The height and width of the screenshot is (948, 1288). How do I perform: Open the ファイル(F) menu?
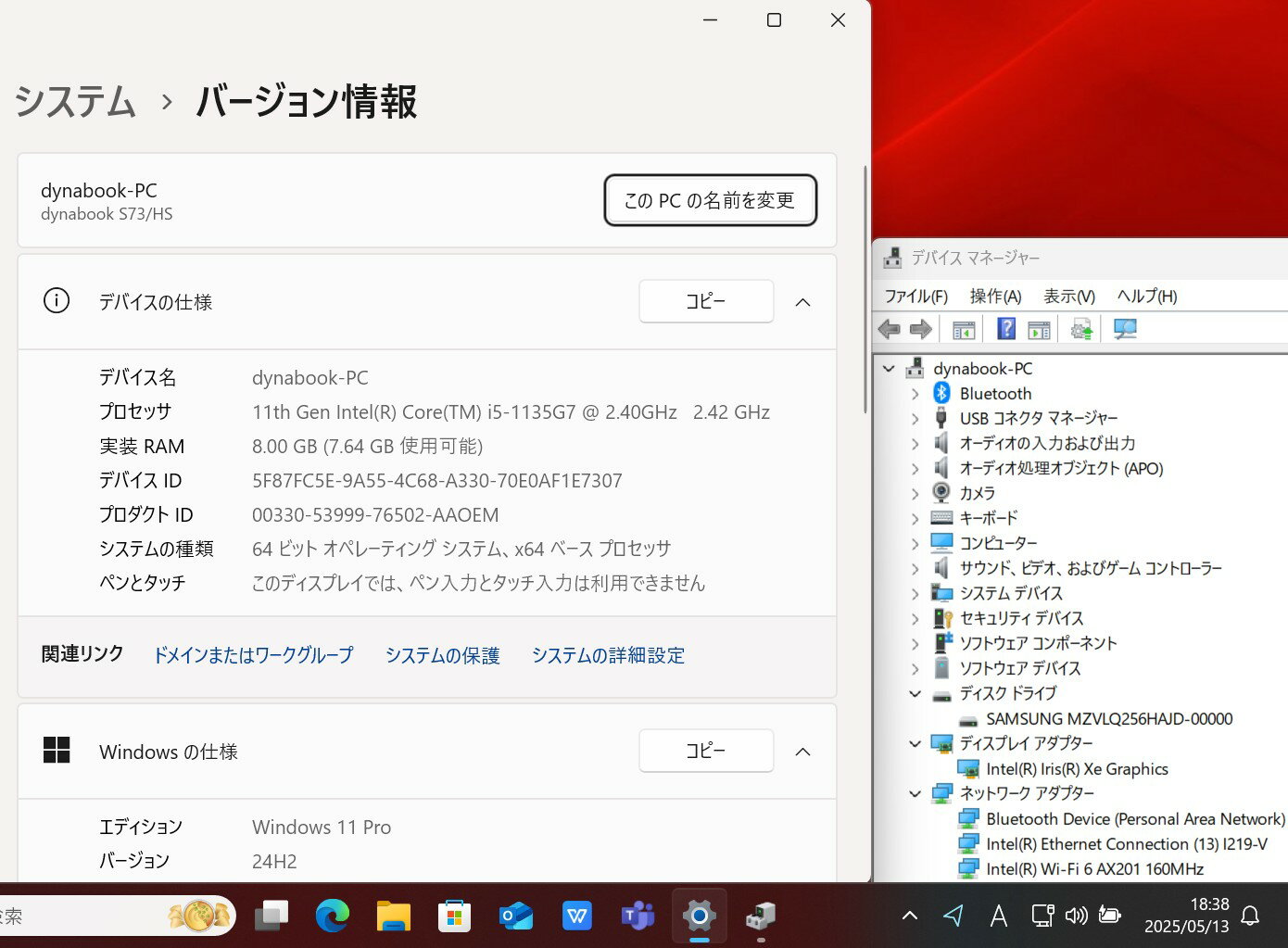pyautogui.click(x=915, y=297)
